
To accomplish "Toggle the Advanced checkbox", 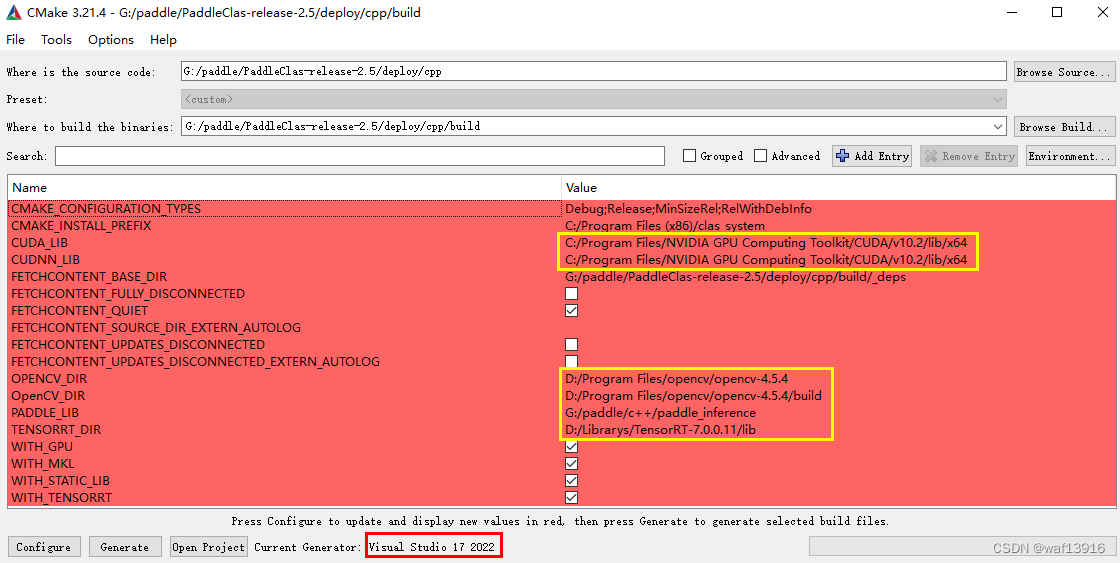I will [x=761, y=156].
